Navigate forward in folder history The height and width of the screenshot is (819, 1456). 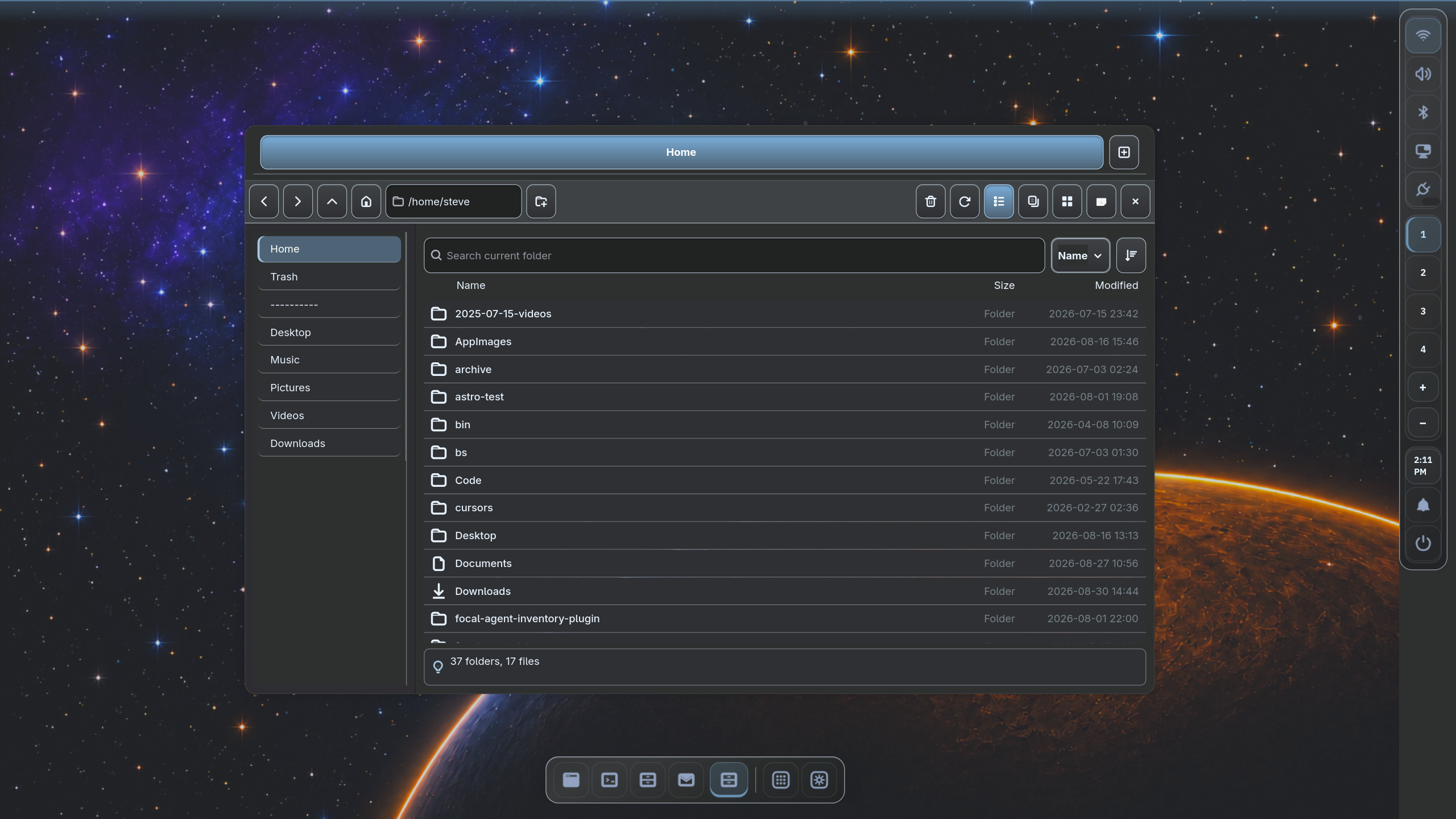click(x=298, y=201)
